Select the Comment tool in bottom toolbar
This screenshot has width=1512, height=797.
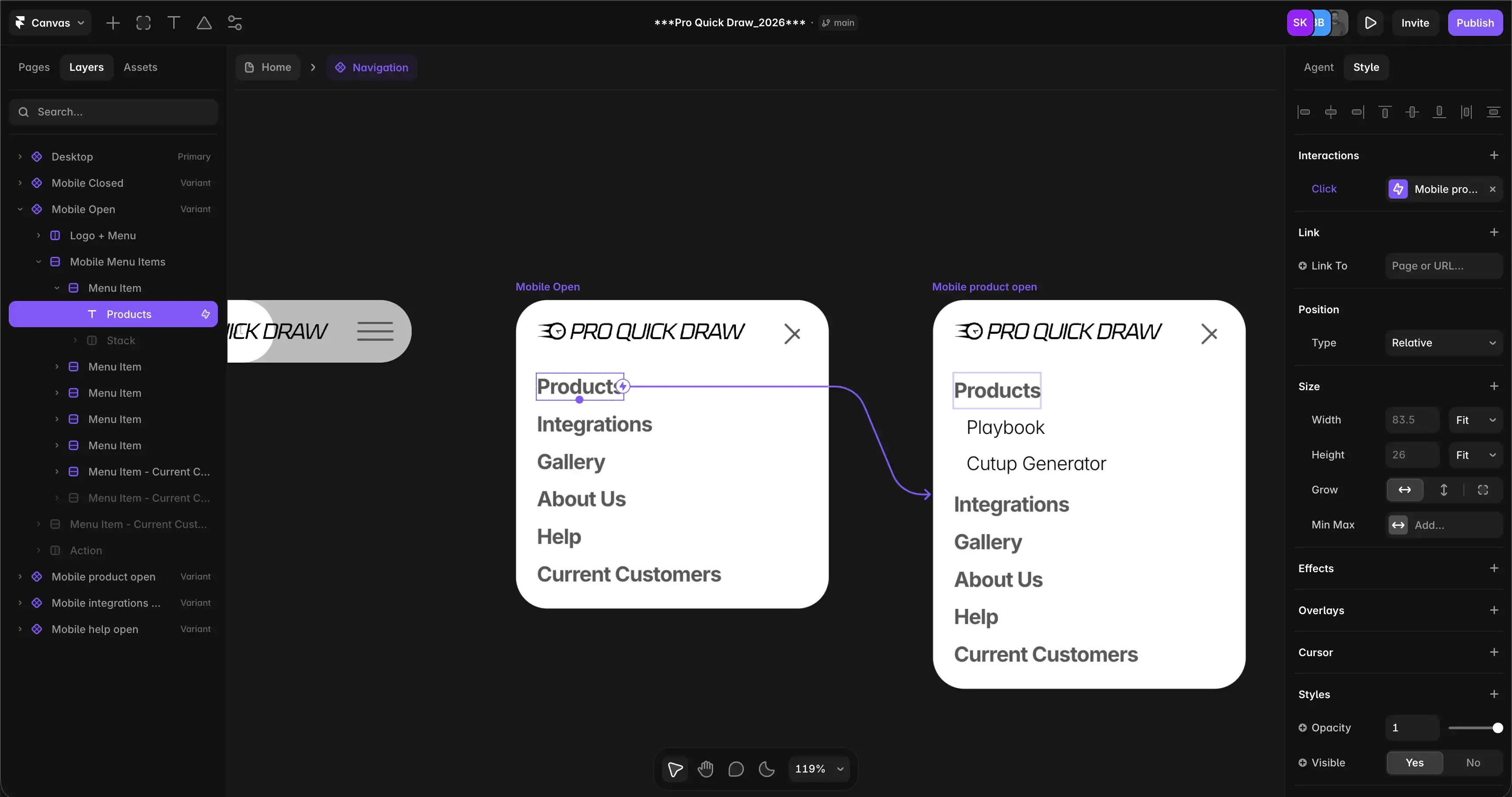736,769
